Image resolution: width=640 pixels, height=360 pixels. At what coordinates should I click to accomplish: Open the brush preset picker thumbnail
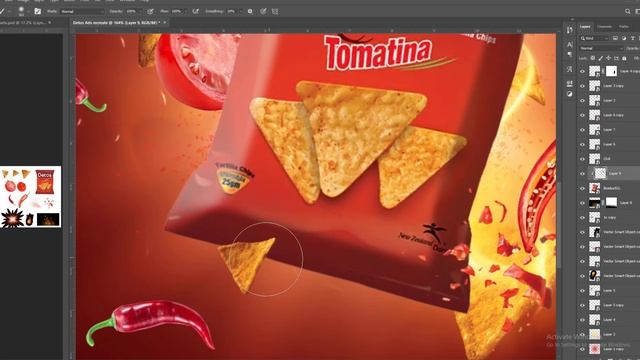coord(21,11)
